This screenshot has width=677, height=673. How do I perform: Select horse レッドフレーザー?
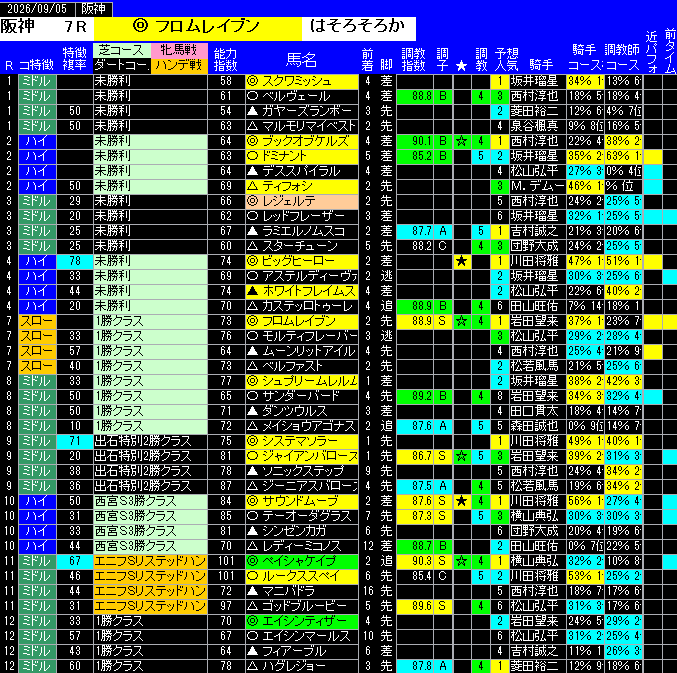click(302, 216)
